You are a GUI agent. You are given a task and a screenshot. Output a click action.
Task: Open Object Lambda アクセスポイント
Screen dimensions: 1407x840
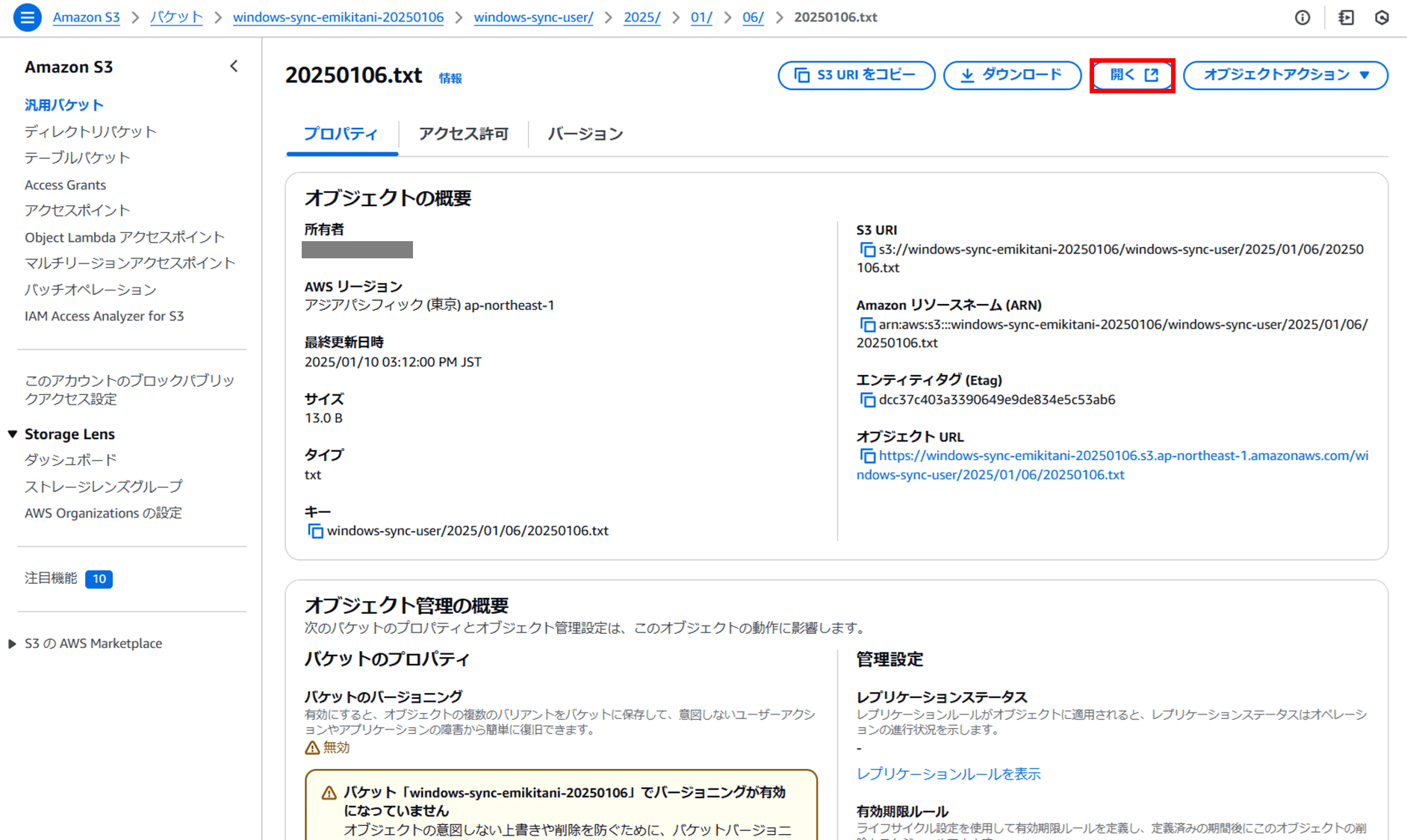coord(125,237)
